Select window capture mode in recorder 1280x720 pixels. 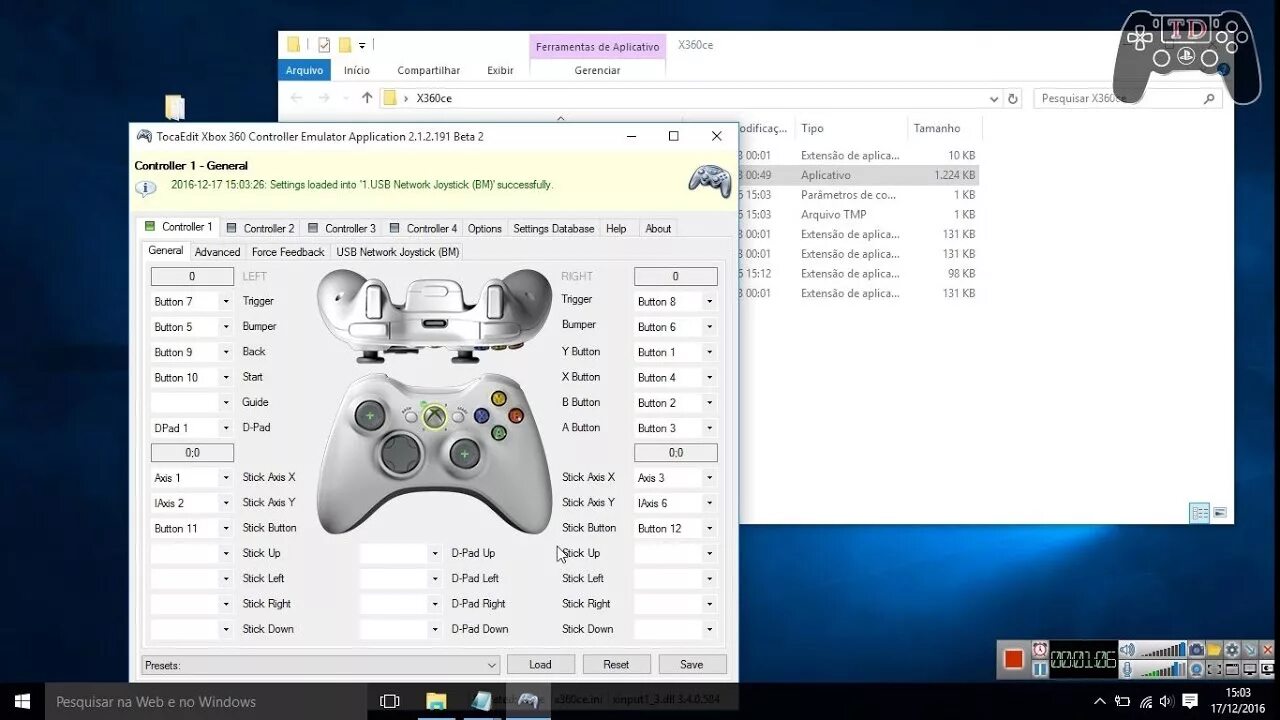tap(1232, 669)
